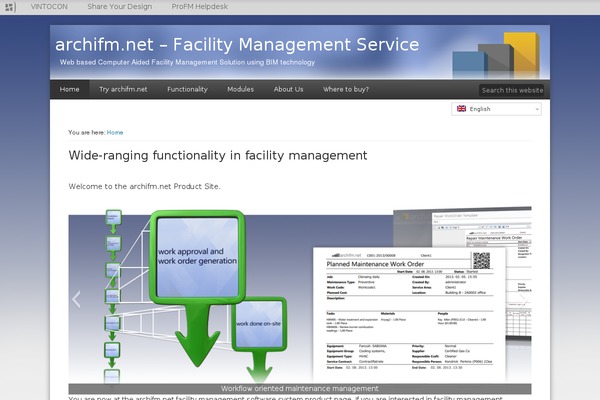Click the work done on-site box
The height and width of the screenshot is (400, 600).
click(259, 324)
